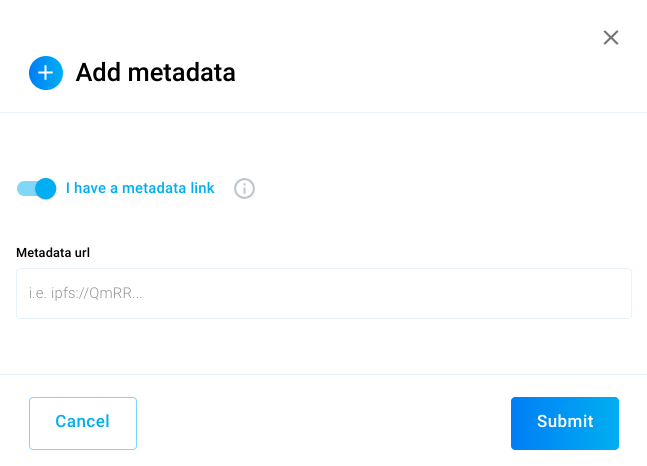Click the grey X in the top corner

click(x=611, y=38)
